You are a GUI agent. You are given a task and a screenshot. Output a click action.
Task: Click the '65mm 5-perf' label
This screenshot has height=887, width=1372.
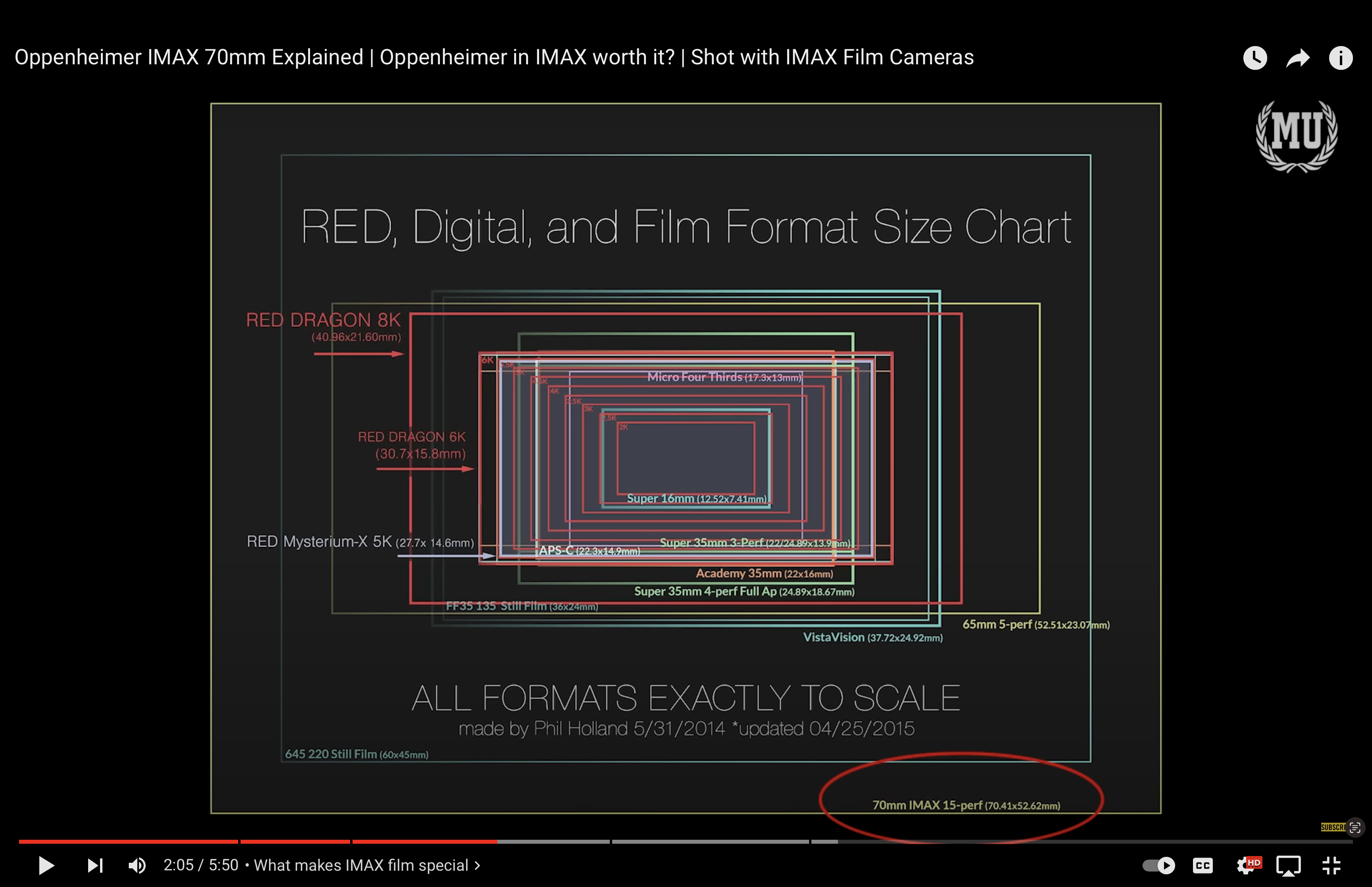click(x=1036, y=625)
